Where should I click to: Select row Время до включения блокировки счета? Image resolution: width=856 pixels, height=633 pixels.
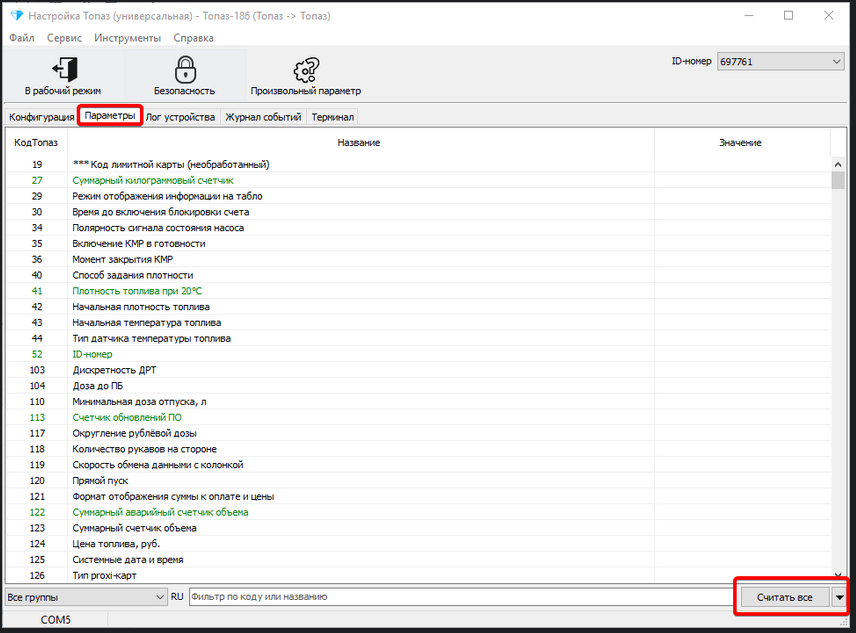(x=418, y=212)
